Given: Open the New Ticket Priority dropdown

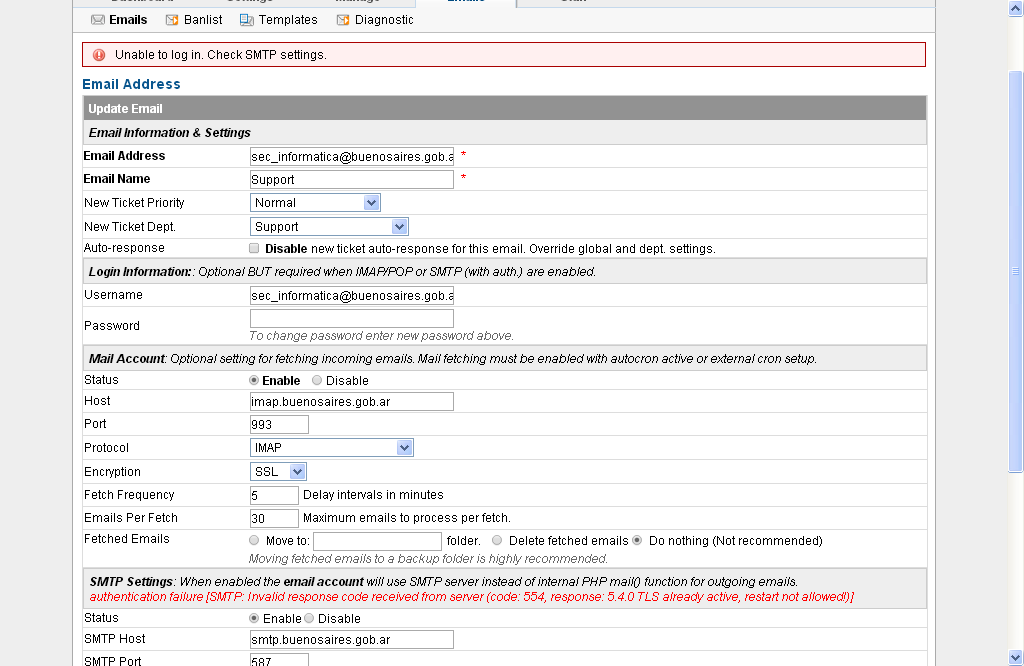Looking at the screenshot, I should point(315,202).
